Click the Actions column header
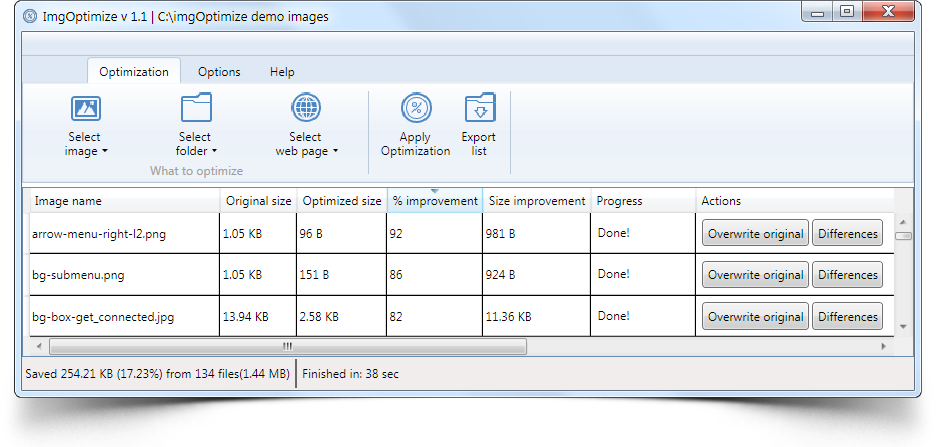 (x=794, y=201)
